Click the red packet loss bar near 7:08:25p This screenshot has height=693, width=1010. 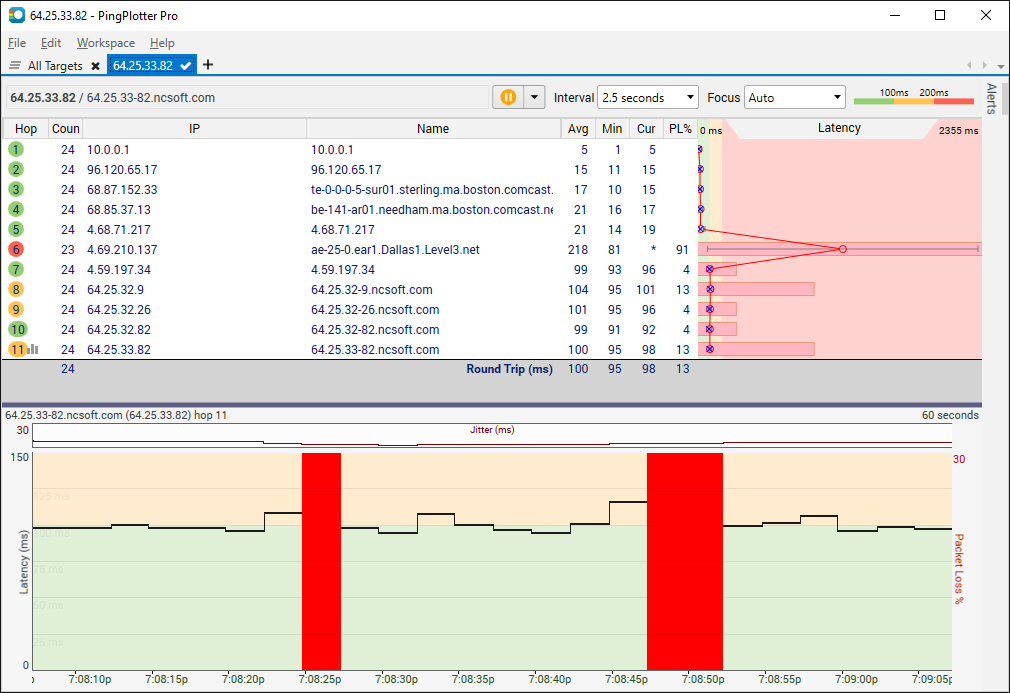pos(321,561)
